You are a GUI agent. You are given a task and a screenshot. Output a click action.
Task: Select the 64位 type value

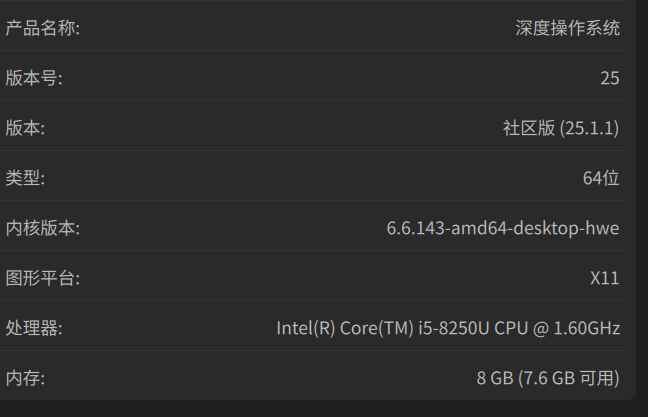[601, 178]
